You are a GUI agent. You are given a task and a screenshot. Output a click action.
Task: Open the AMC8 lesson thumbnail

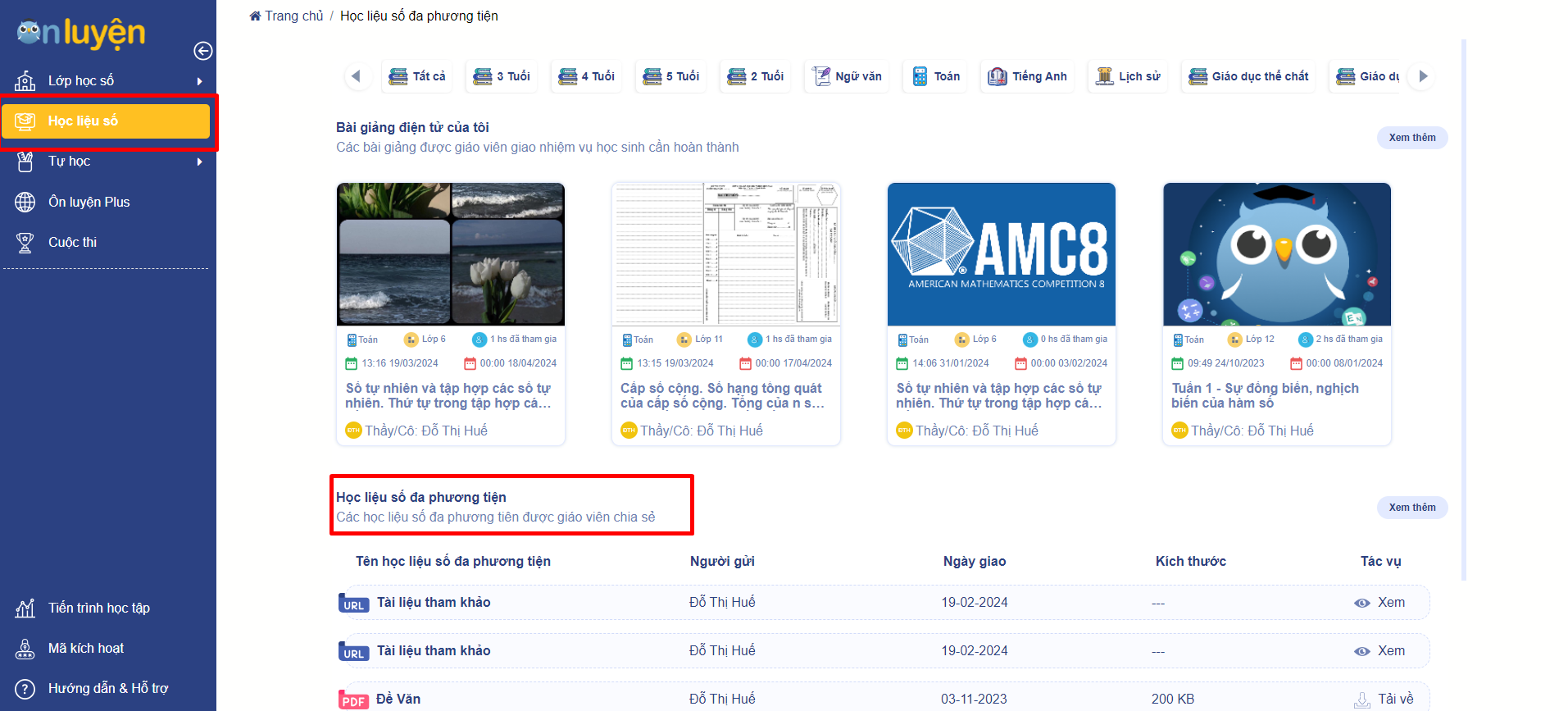tap(1001, 254)
